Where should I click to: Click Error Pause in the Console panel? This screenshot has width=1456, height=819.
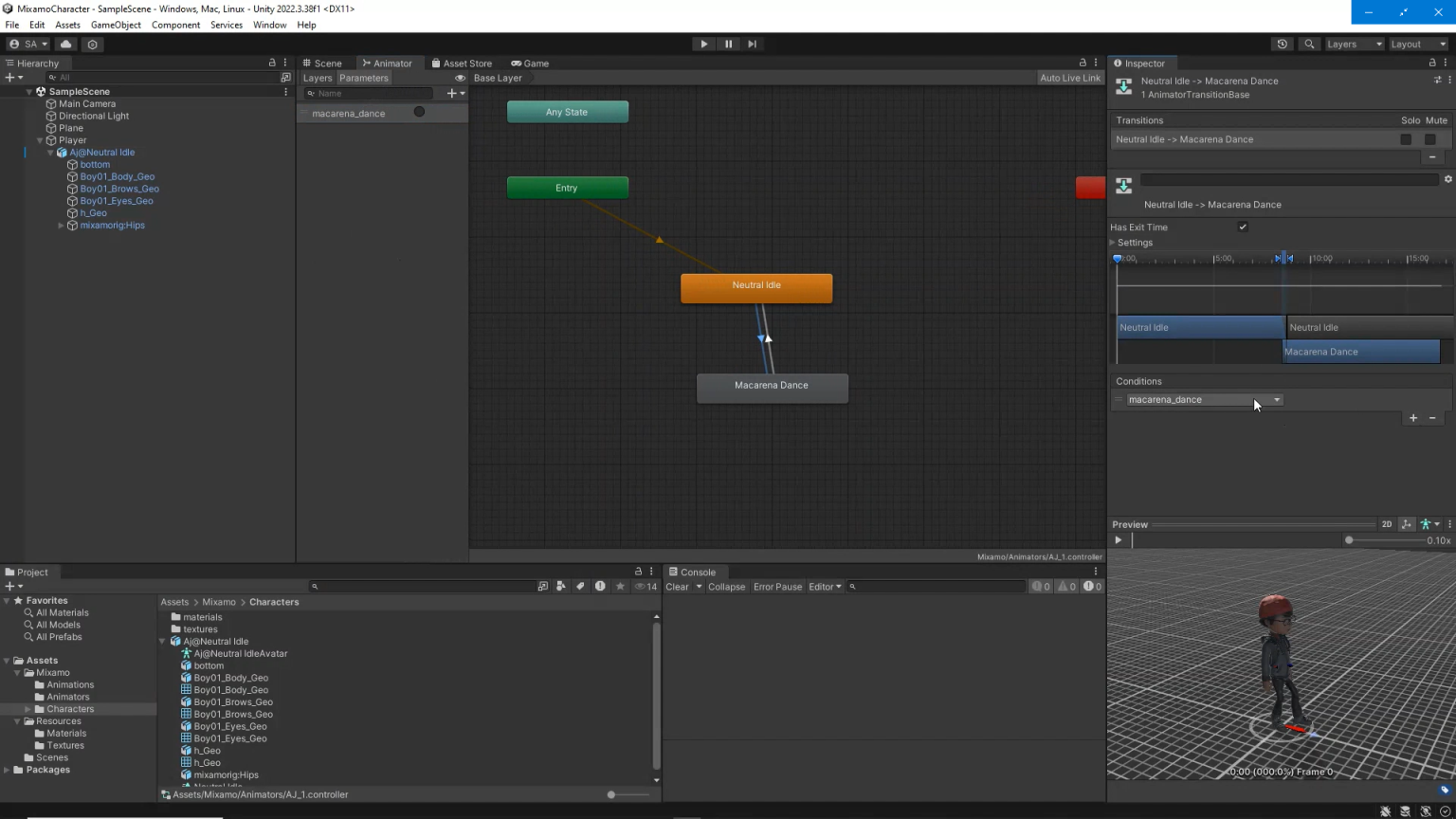tap(777, 586)
